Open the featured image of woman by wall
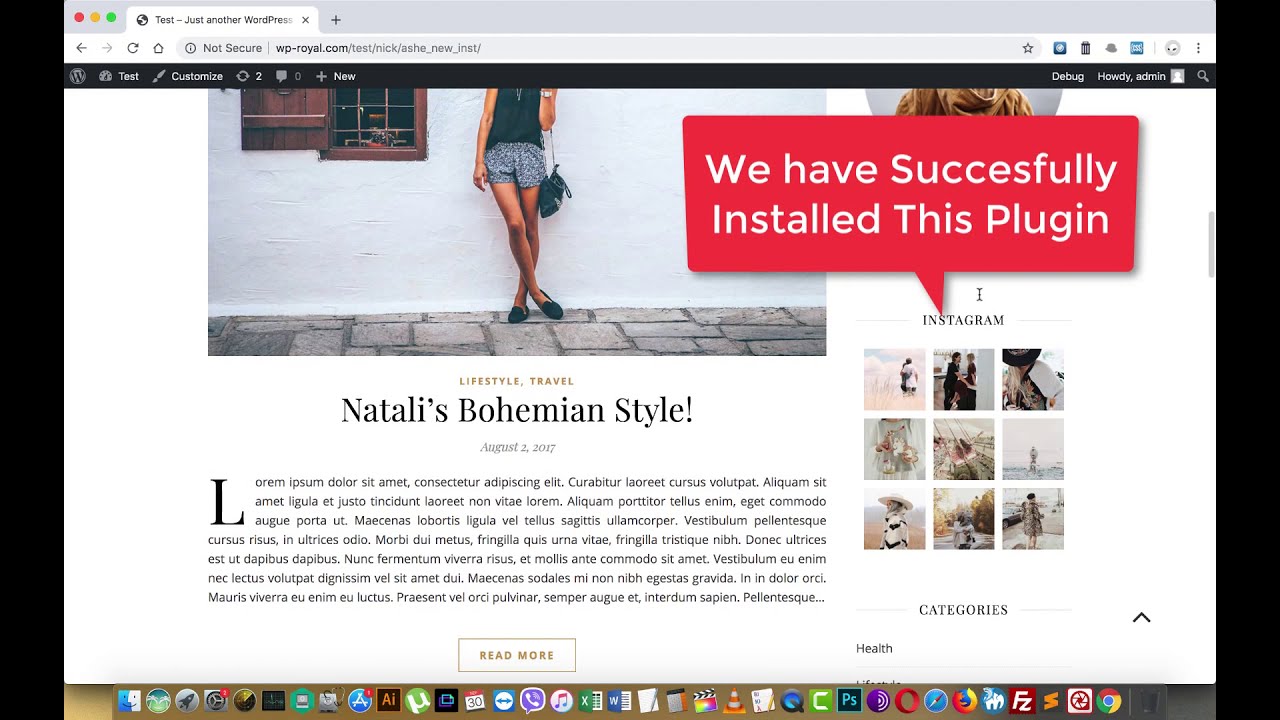 [517, 222]
